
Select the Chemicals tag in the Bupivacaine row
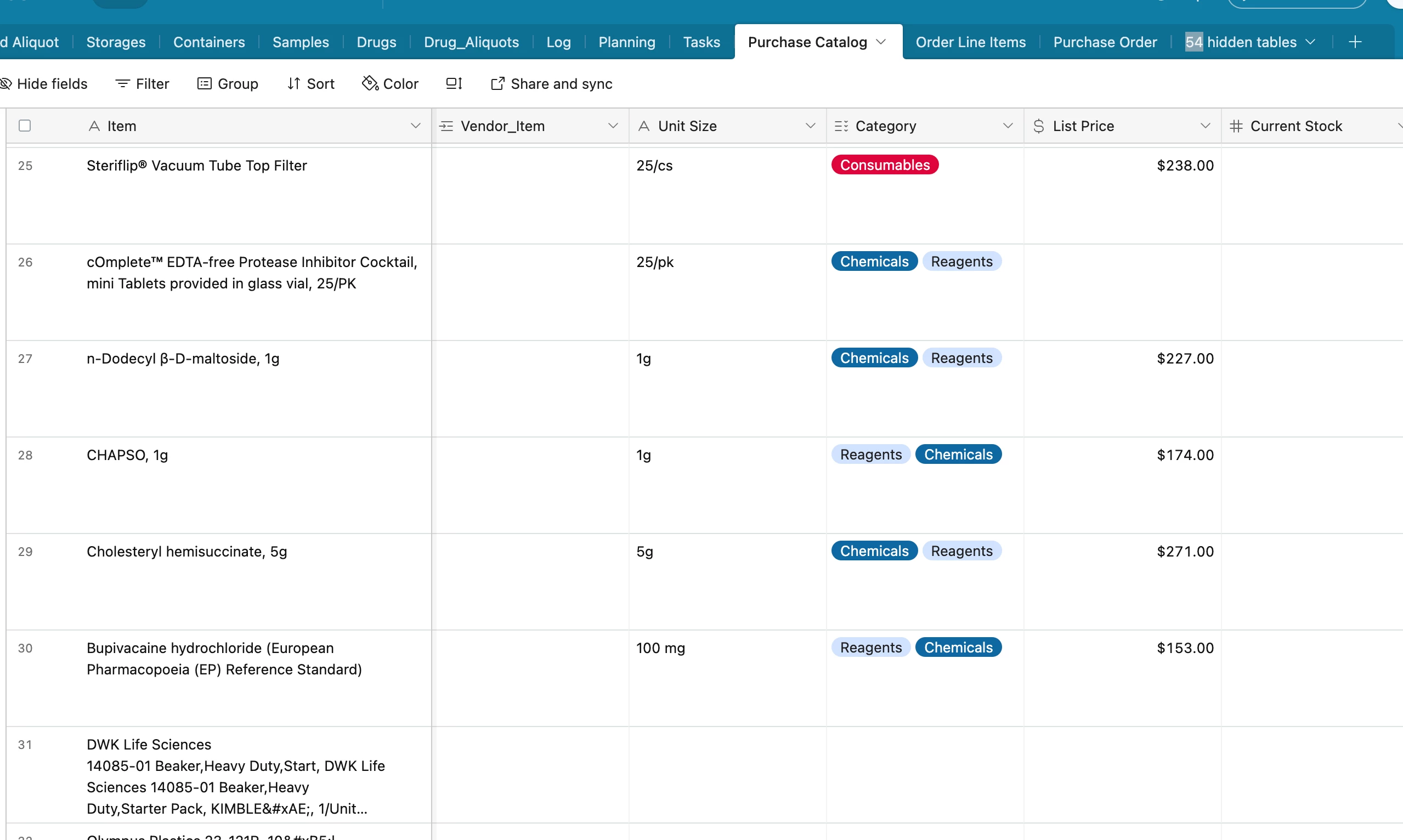point(958,647)
